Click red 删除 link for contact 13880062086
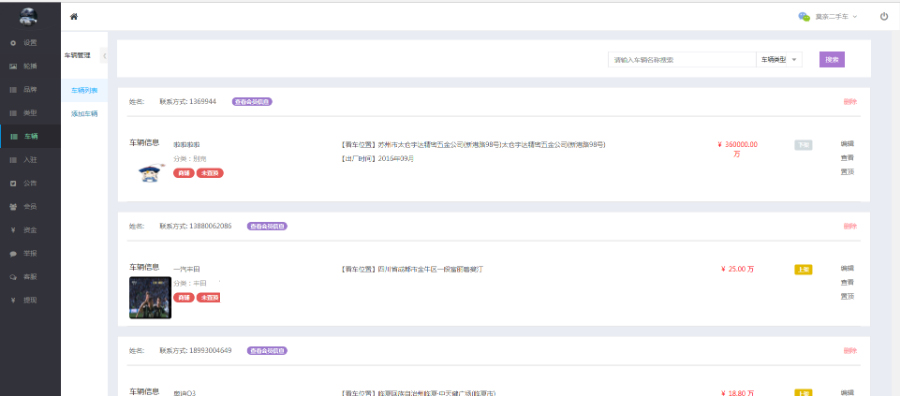 tap(850, 226)
